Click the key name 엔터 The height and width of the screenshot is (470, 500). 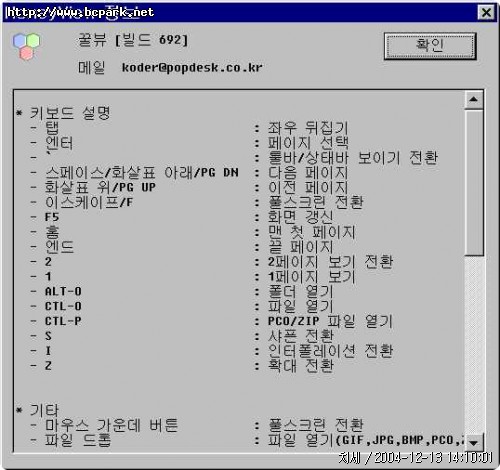coord(59,143)
